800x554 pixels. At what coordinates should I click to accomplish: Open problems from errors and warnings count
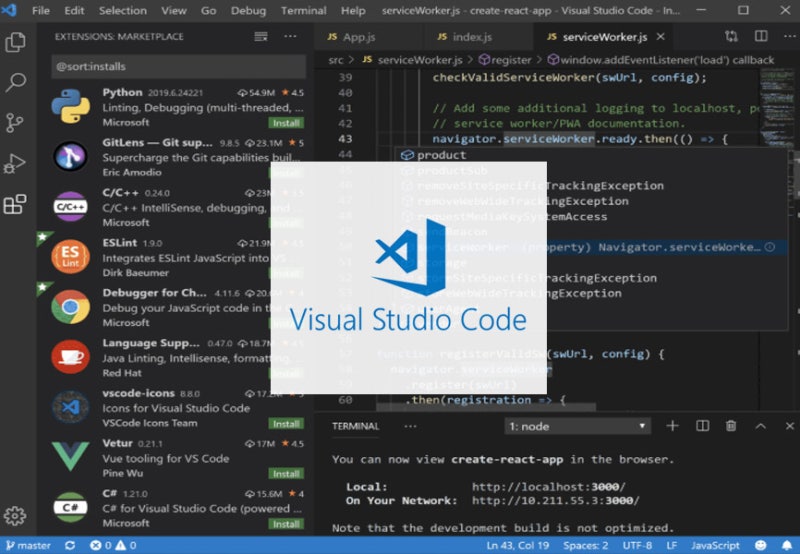coord(113,545)
